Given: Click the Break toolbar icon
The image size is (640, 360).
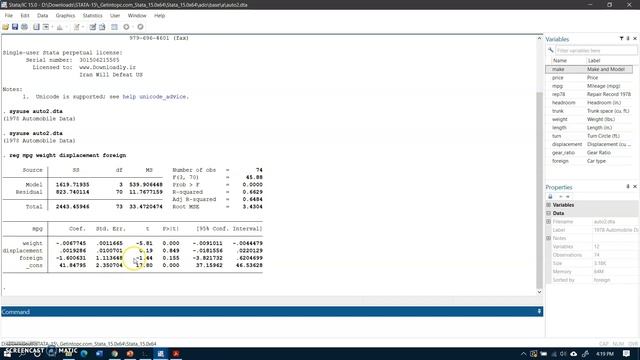Looking at the screenshot, I should pos(140,27).
